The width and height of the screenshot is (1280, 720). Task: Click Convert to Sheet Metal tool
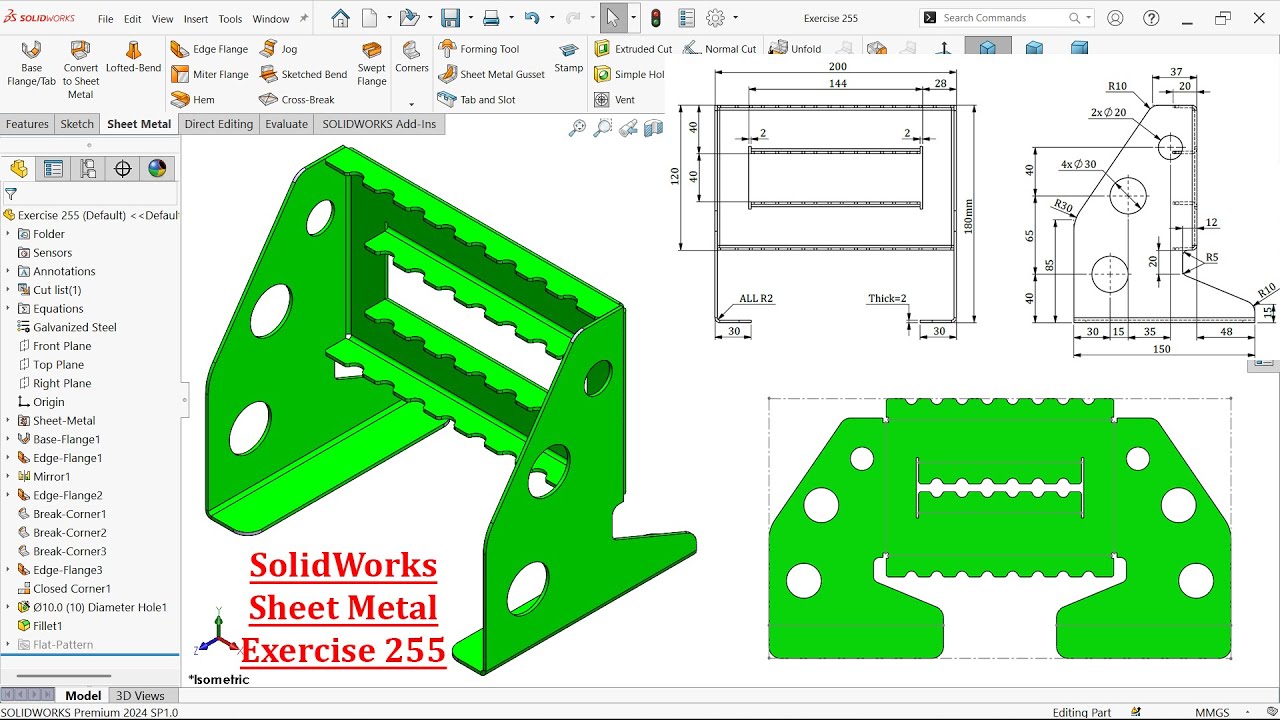pyautogui.click(x=80, y=70)
